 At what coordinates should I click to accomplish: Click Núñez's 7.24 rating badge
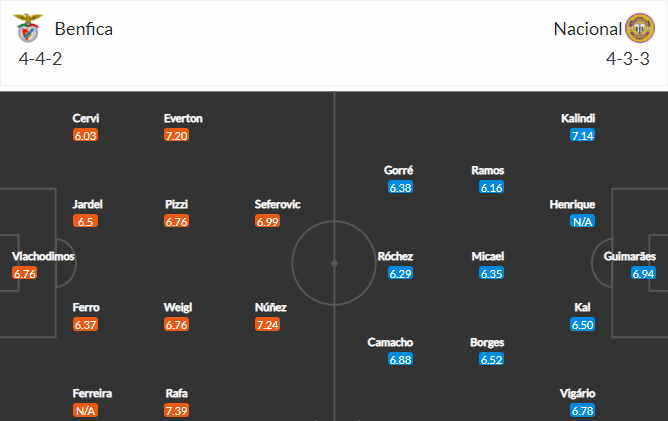267,325
